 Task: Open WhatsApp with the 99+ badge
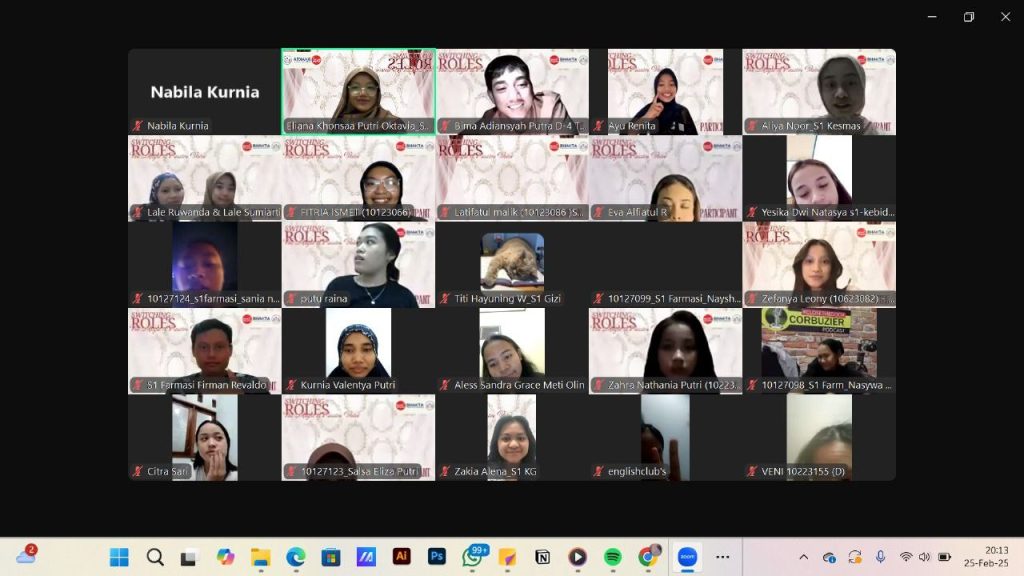(x=472, y=557)
